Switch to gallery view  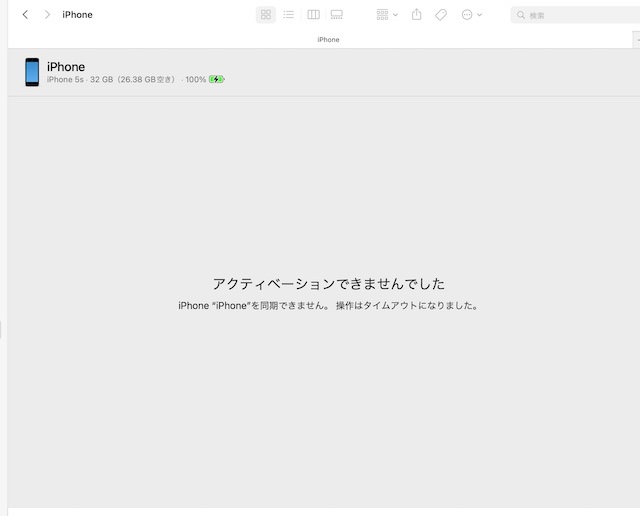(x=337, y=15)
